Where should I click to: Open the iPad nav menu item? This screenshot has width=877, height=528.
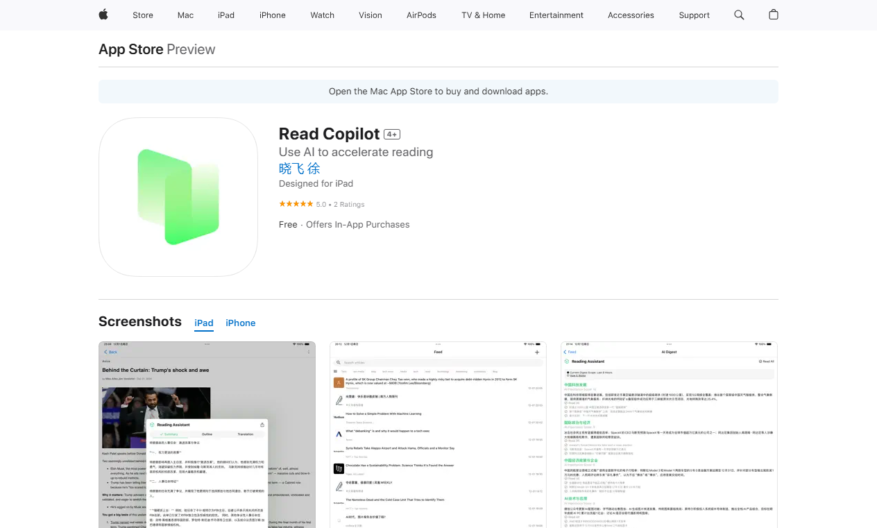tap(226, 15)
